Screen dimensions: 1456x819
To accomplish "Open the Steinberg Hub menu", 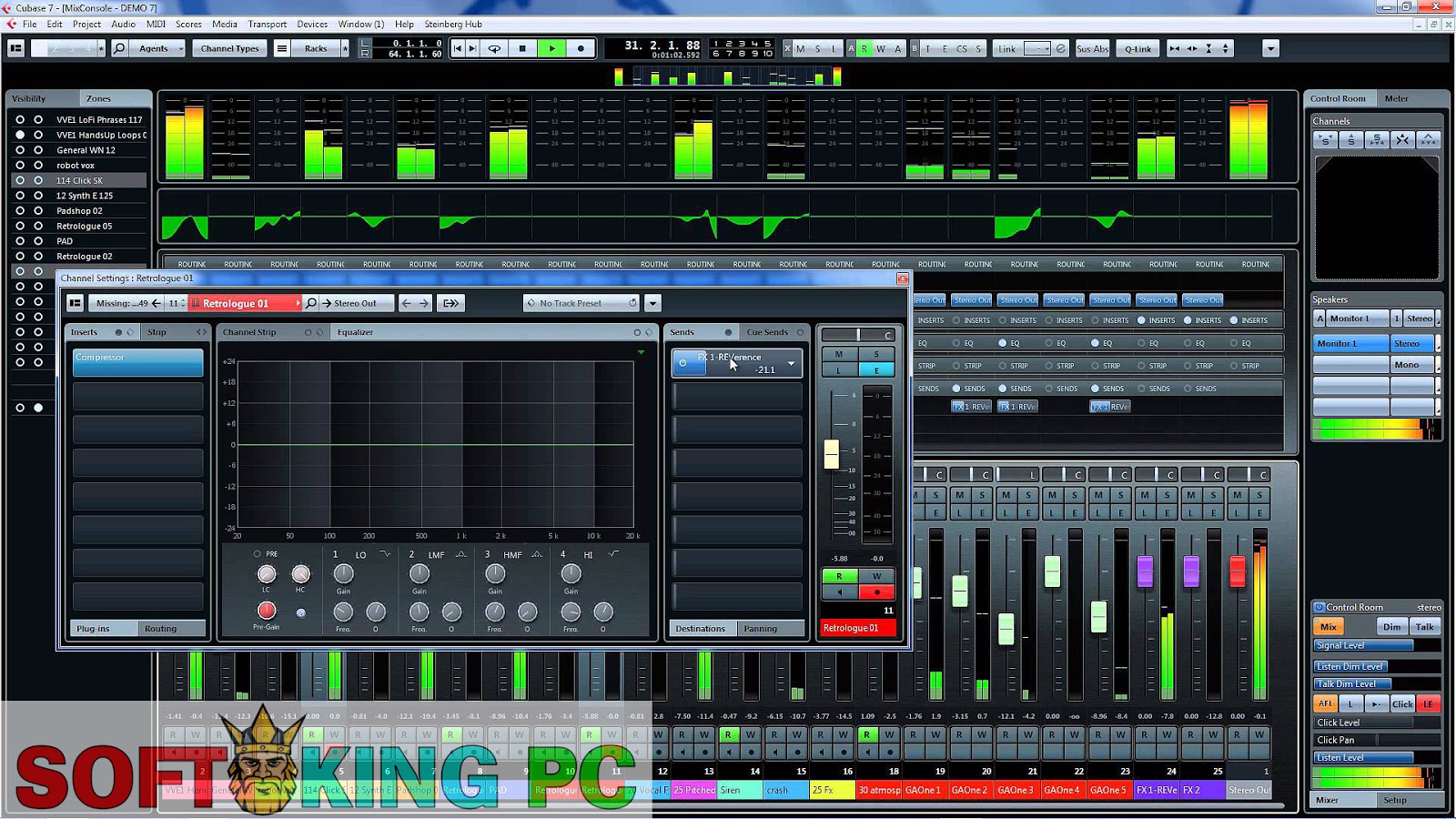I will coord(452,24).
